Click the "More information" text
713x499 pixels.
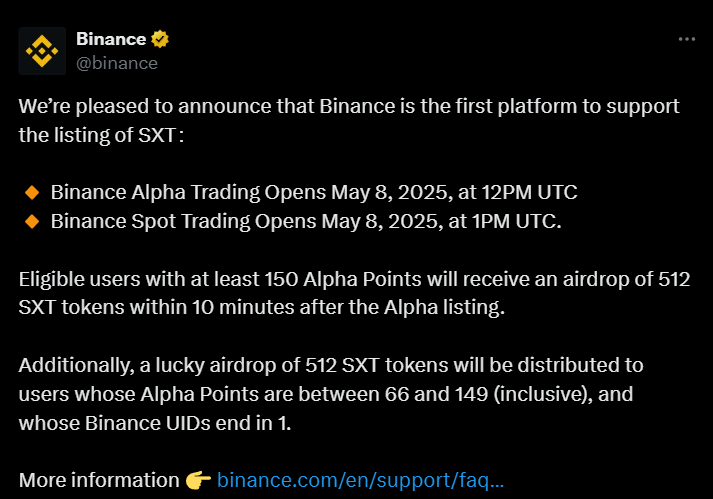point(99,480)
